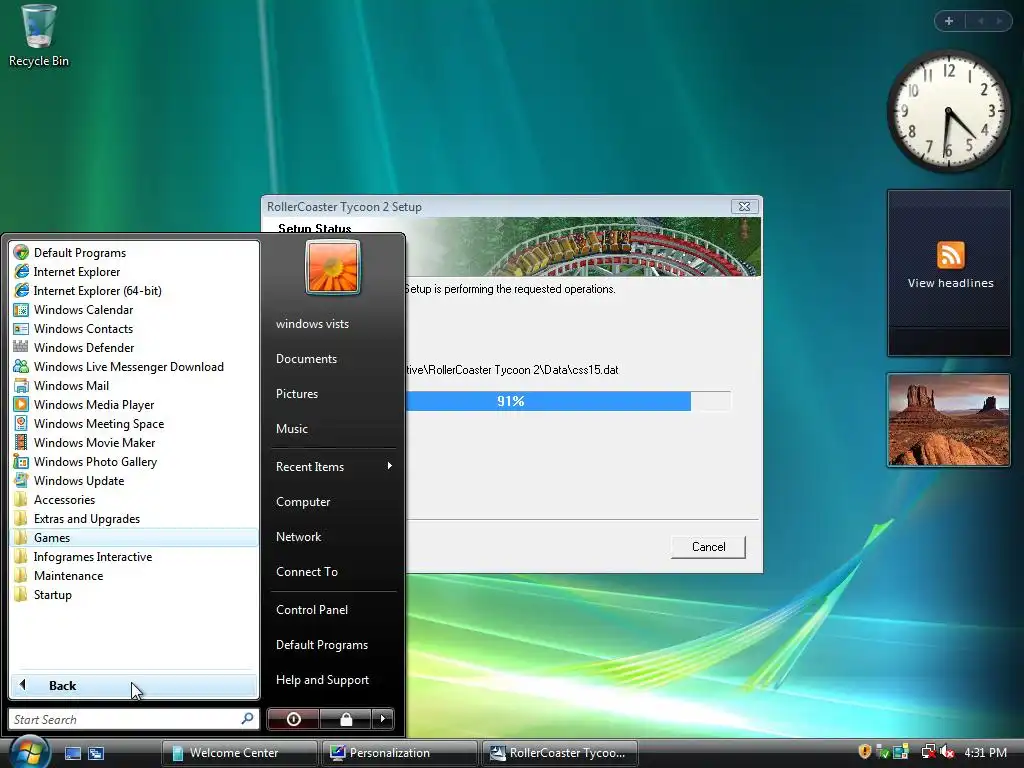
Task: Launch Windows Movie Maker
Action: 95,442
